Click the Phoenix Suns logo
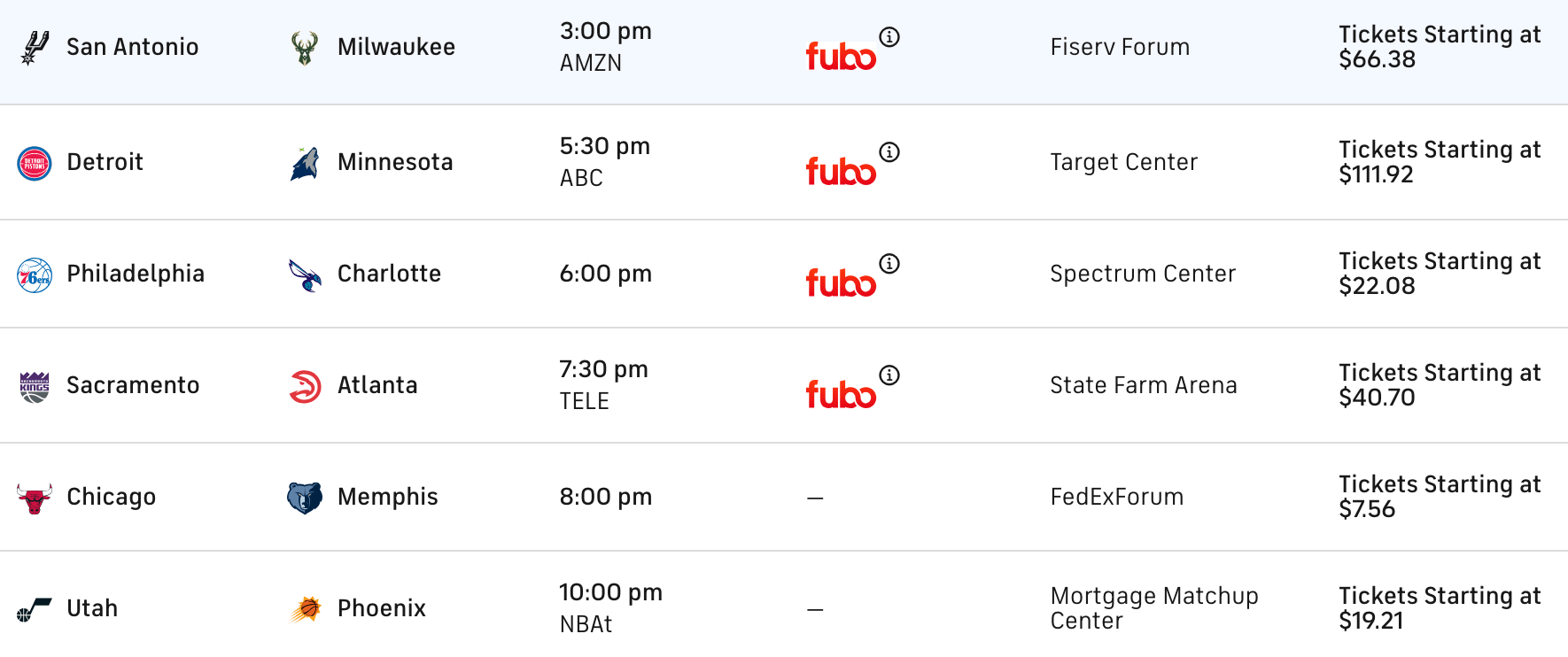This screenshot has width=1568, height=657. pos(305,609)
